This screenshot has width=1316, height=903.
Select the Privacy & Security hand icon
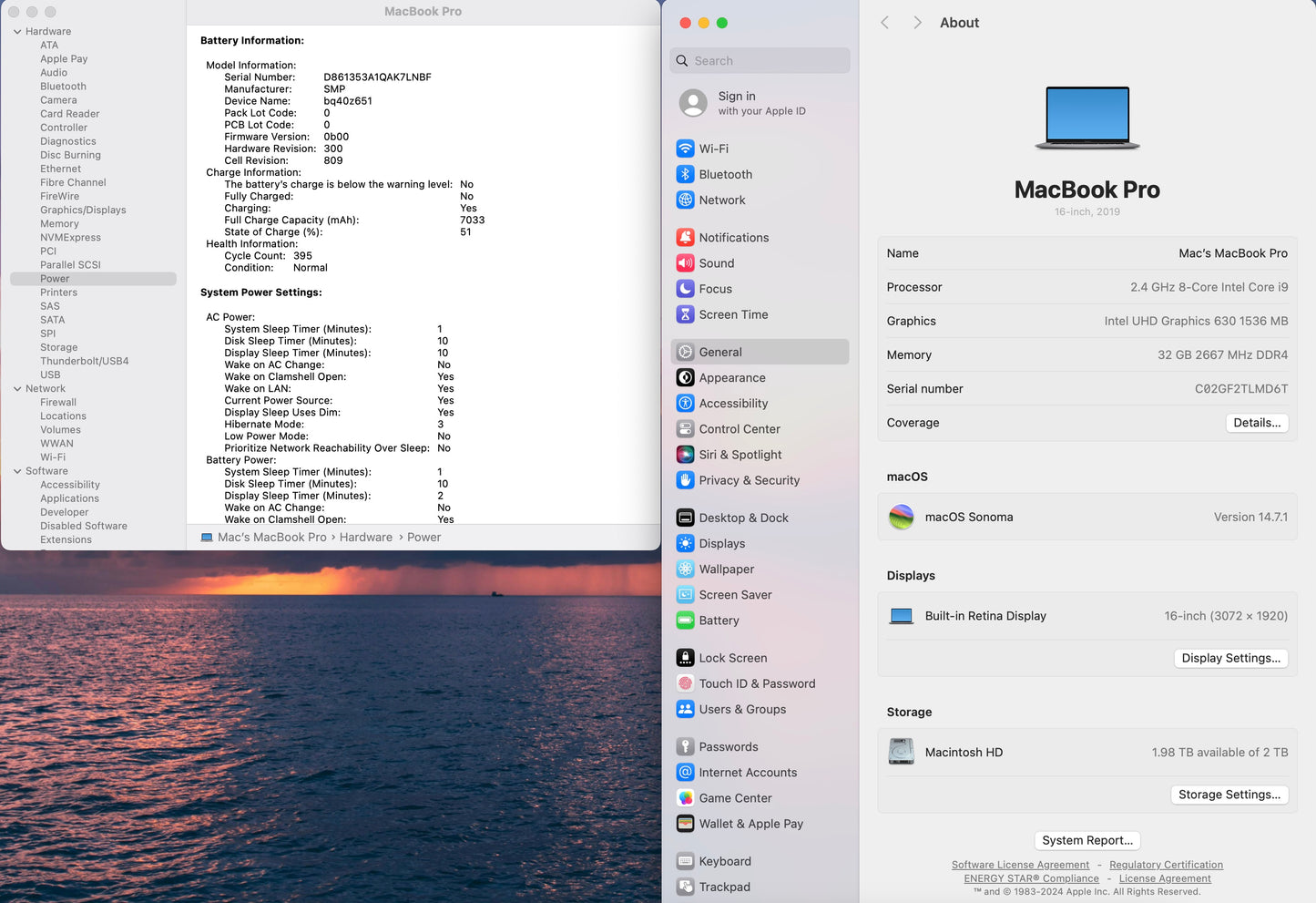click(686, 479)
